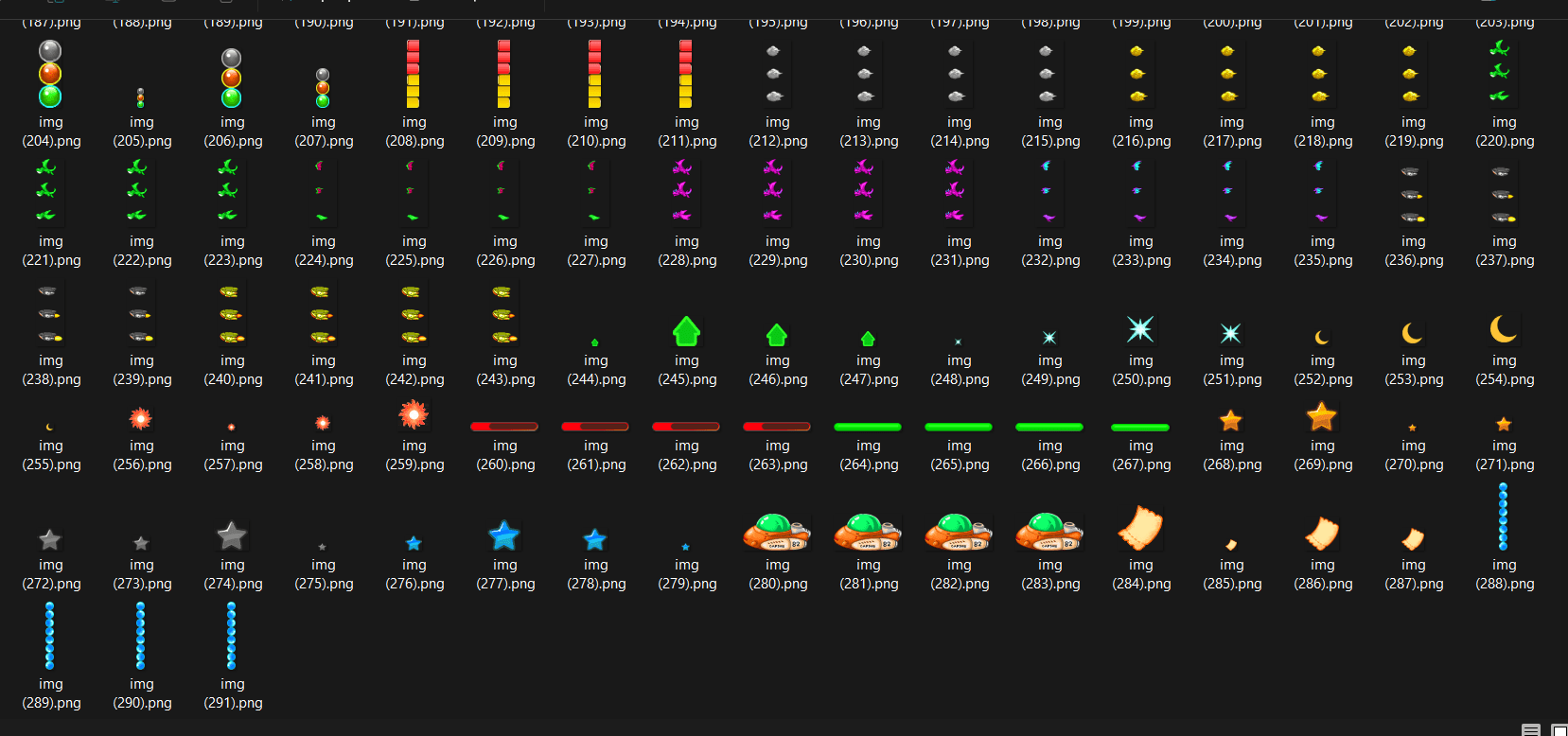1568x736 pixels.
Task: Select large blue star img (277).png
Action: point(504,535)
